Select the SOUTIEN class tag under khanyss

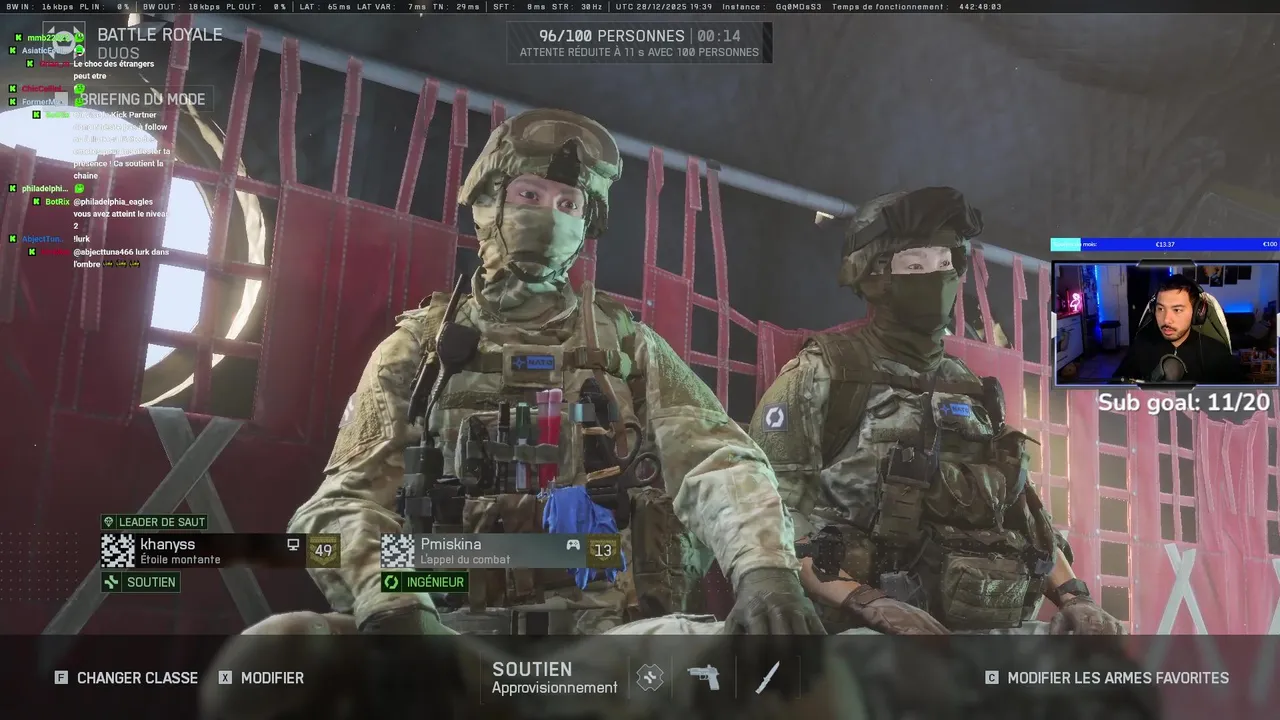[x=141, y=582]
